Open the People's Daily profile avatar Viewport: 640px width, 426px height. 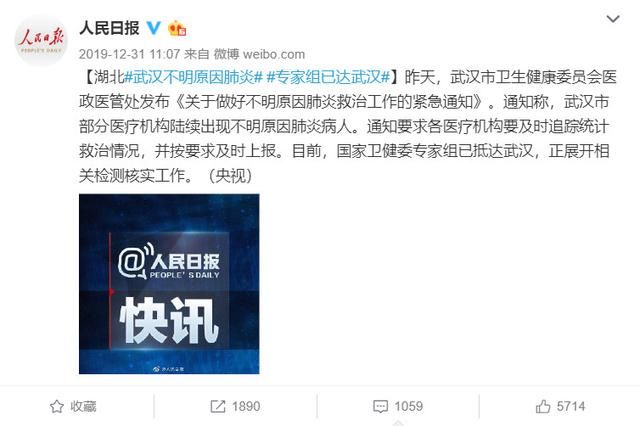(x=41, y=40)
